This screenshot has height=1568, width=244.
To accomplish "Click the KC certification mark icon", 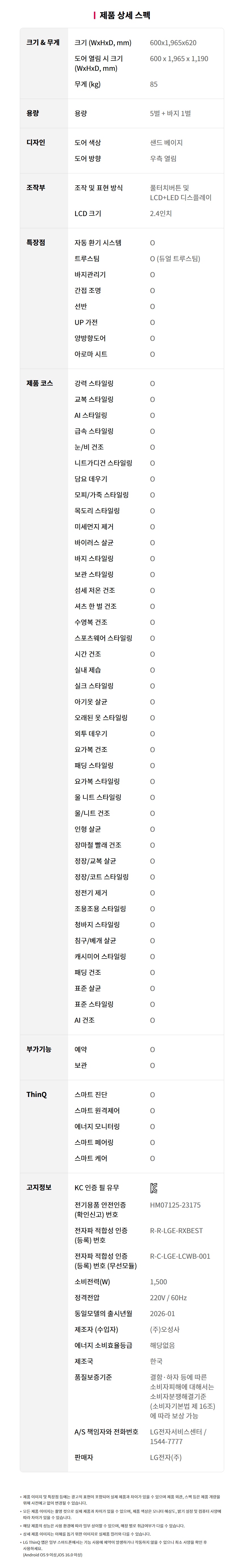I will tap(154, 1188).
